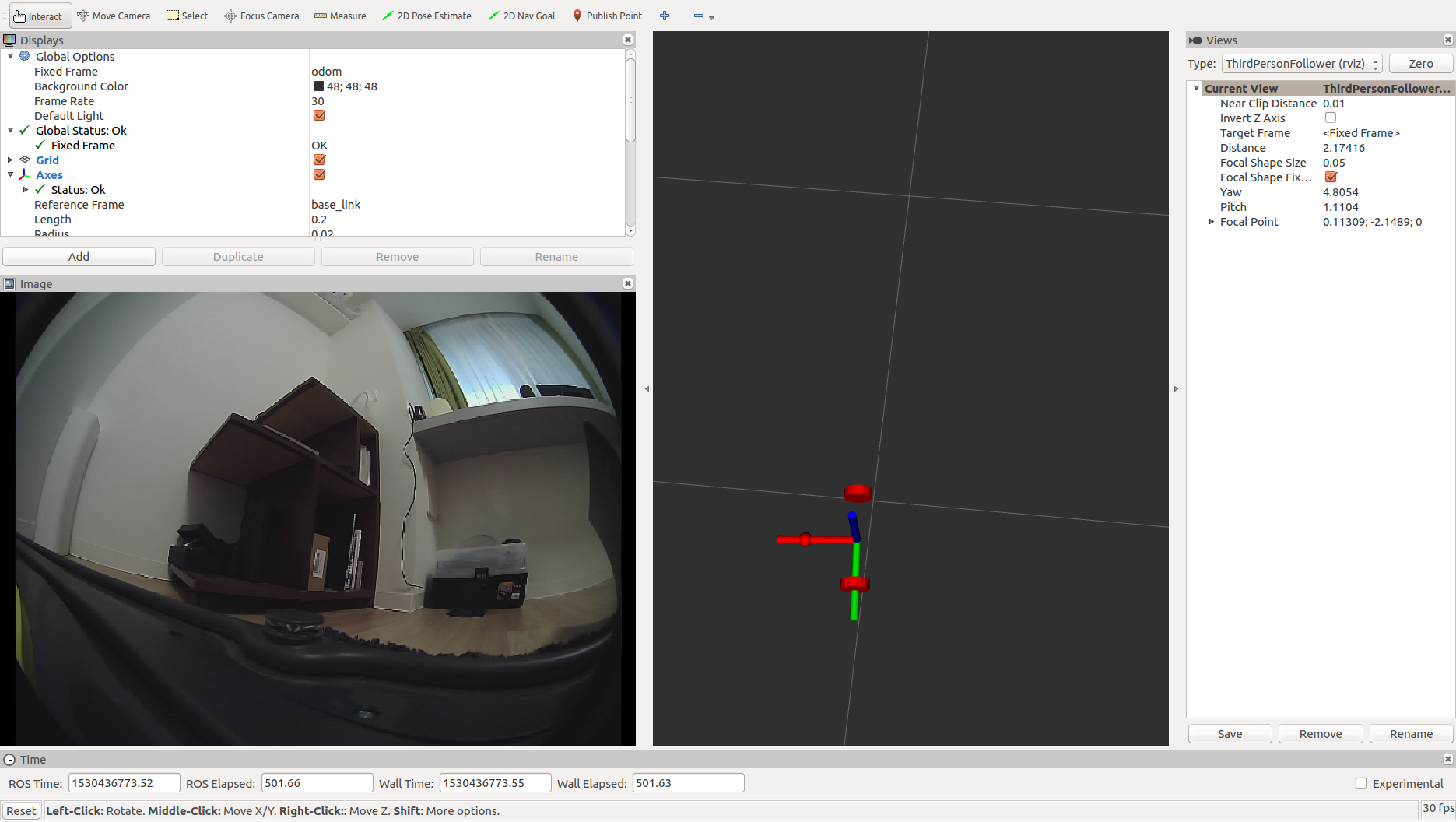Click the Publish Point tool
Image resolution: width=1456 pixels, height=822 pixels.
(607, 16)
